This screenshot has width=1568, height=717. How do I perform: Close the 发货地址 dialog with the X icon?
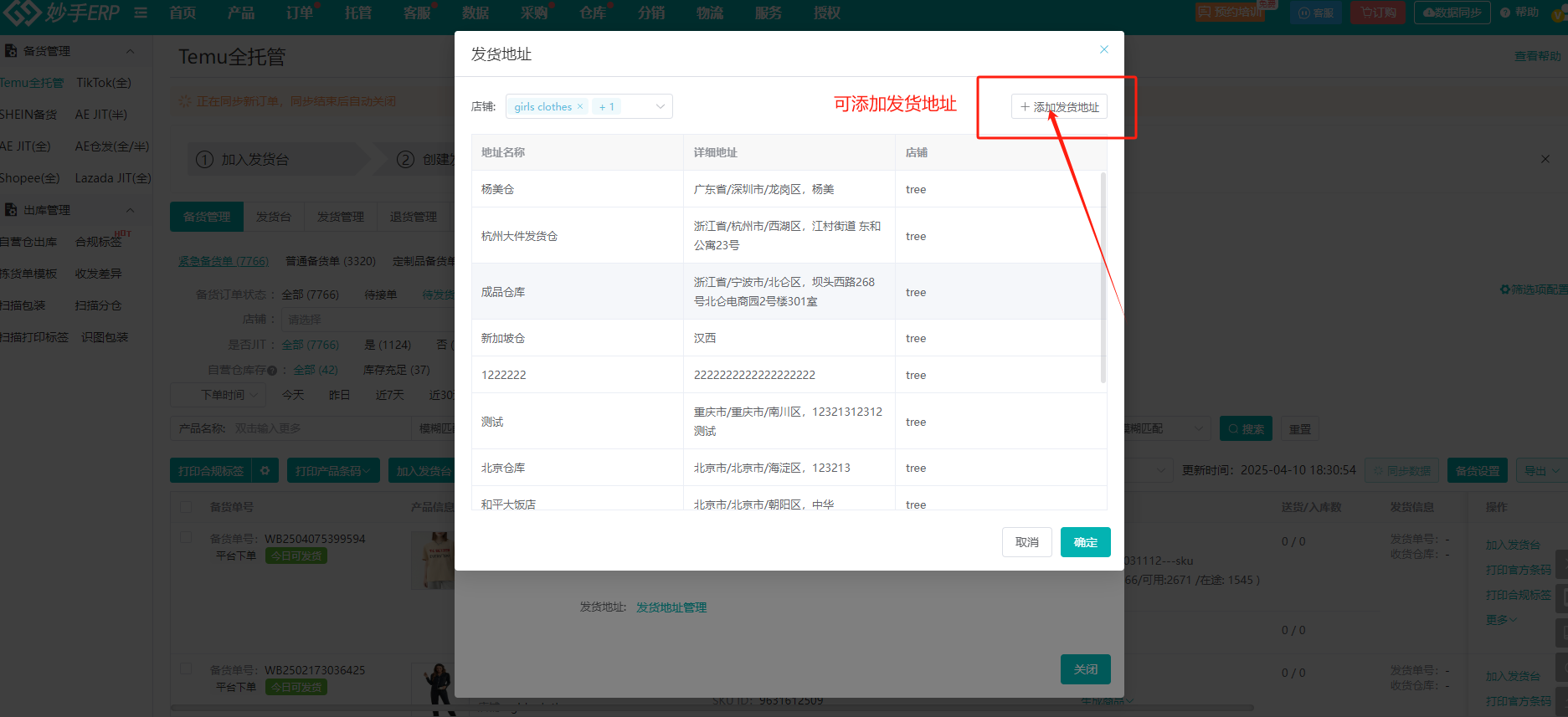[1104, 49]
